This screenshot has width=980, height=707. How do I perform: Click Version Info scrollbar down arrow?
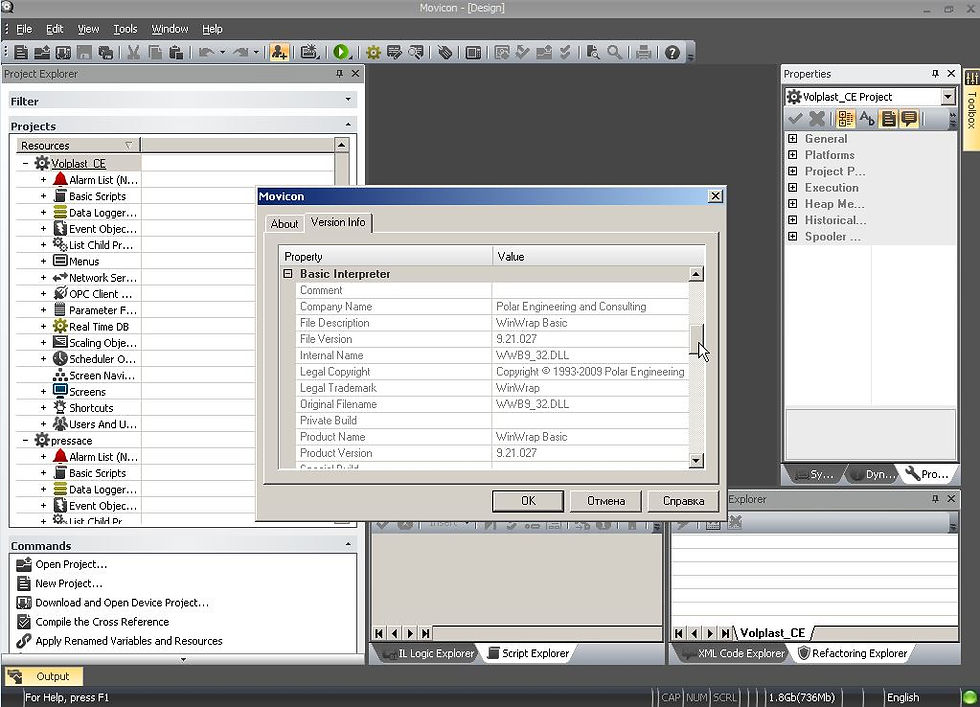(x=696, y=461)
